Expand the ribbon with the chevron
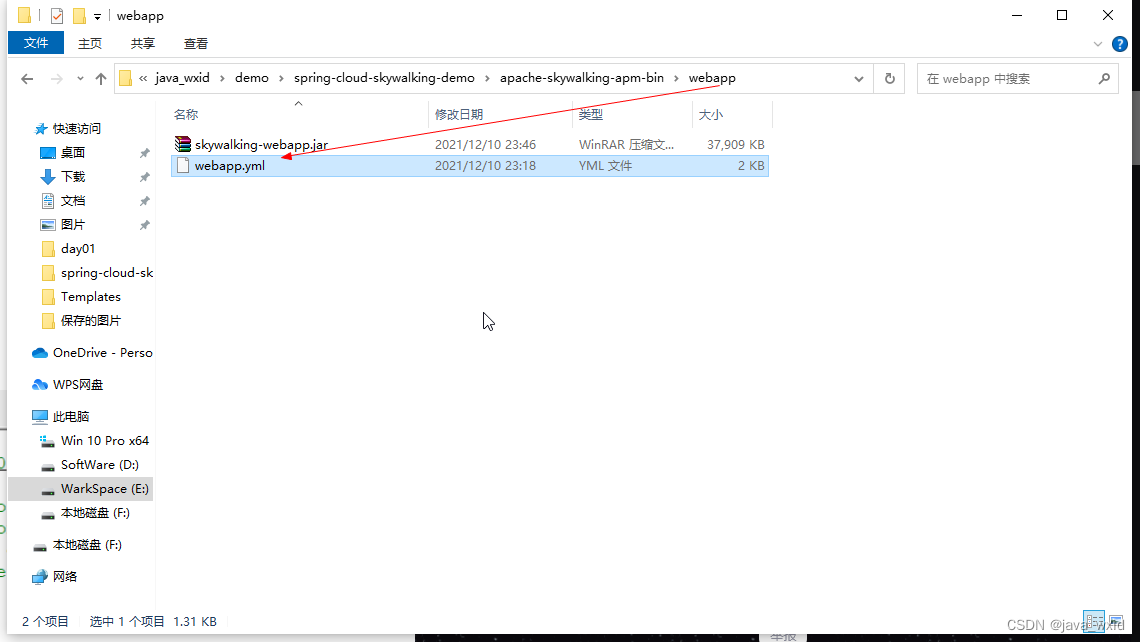Screen dimensions: 1140x642 pyautogui.click(x=1098, y=44)
